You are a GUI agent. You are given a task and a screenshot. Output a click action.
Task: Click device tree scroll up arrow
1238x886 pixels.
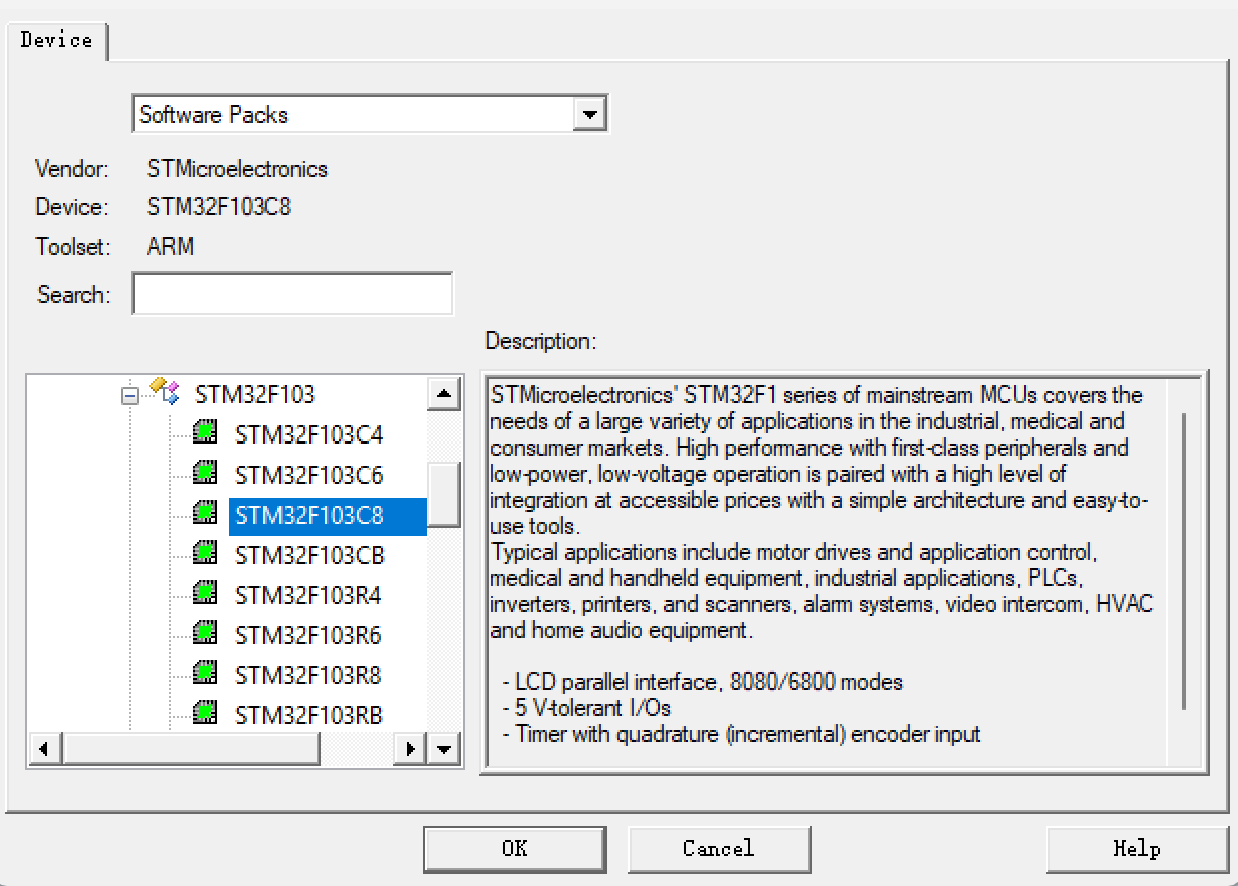point(444,394)
